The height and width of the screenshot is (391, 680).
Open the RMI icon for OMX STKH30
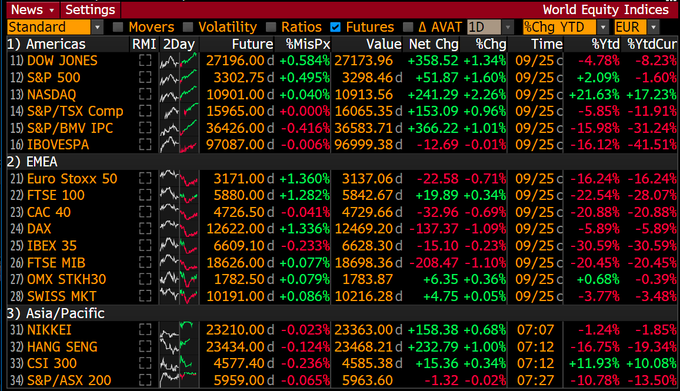[x=145, y=280]
